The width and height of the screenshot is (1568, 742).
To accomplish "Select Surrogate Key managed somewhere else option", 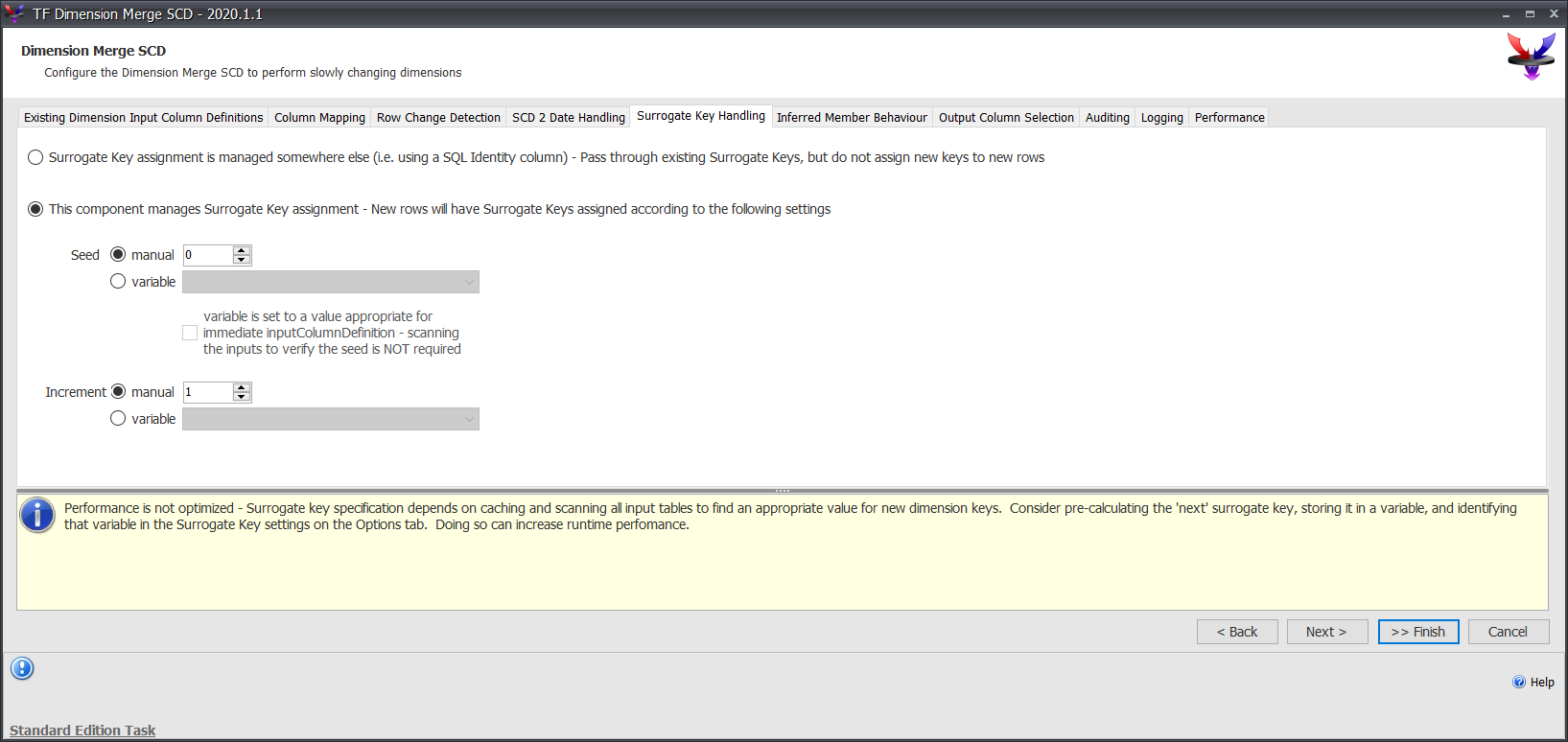I will coord(35,157).
